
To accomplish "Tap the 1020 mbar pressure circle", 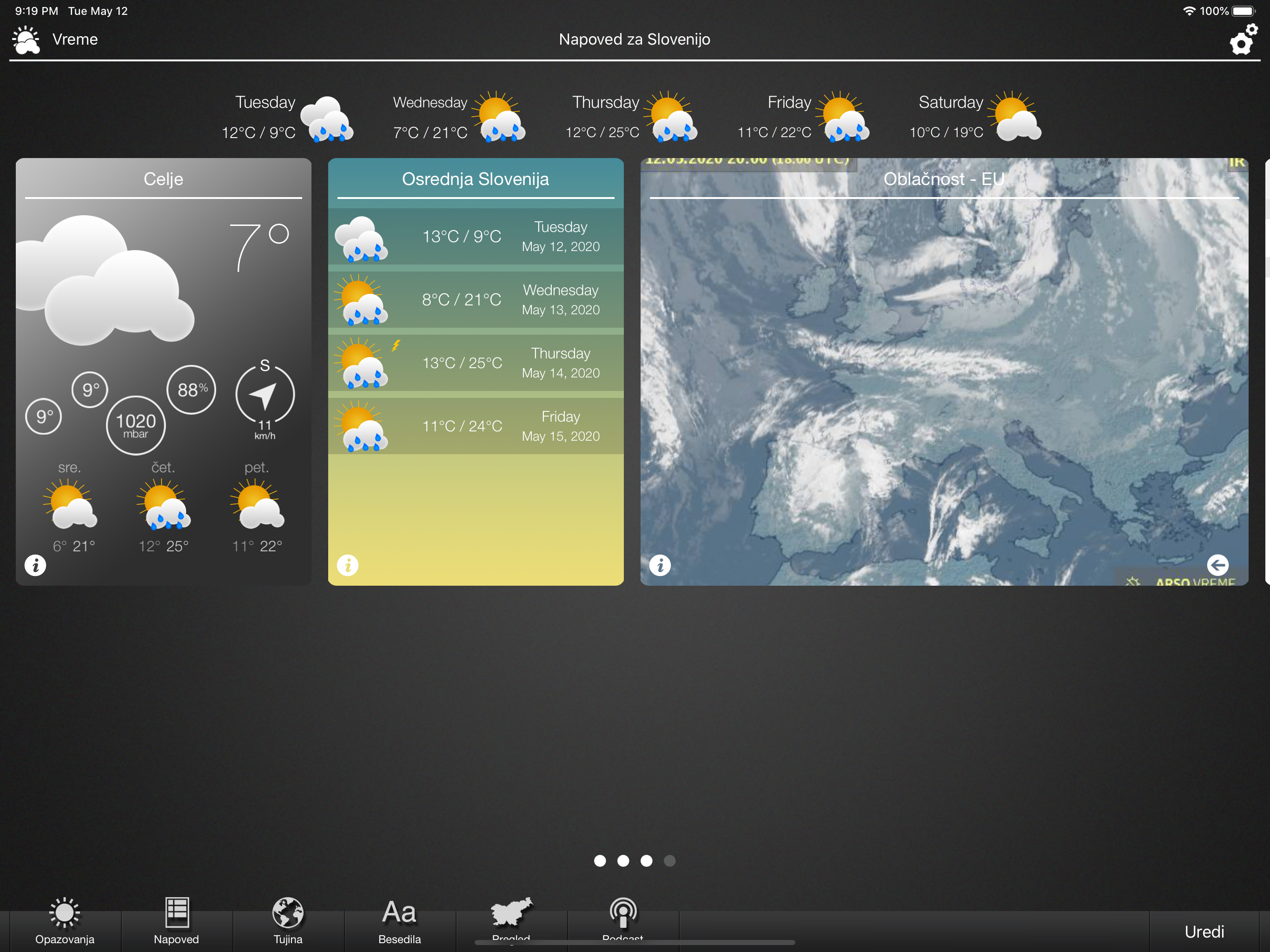I will coord(135,425).
